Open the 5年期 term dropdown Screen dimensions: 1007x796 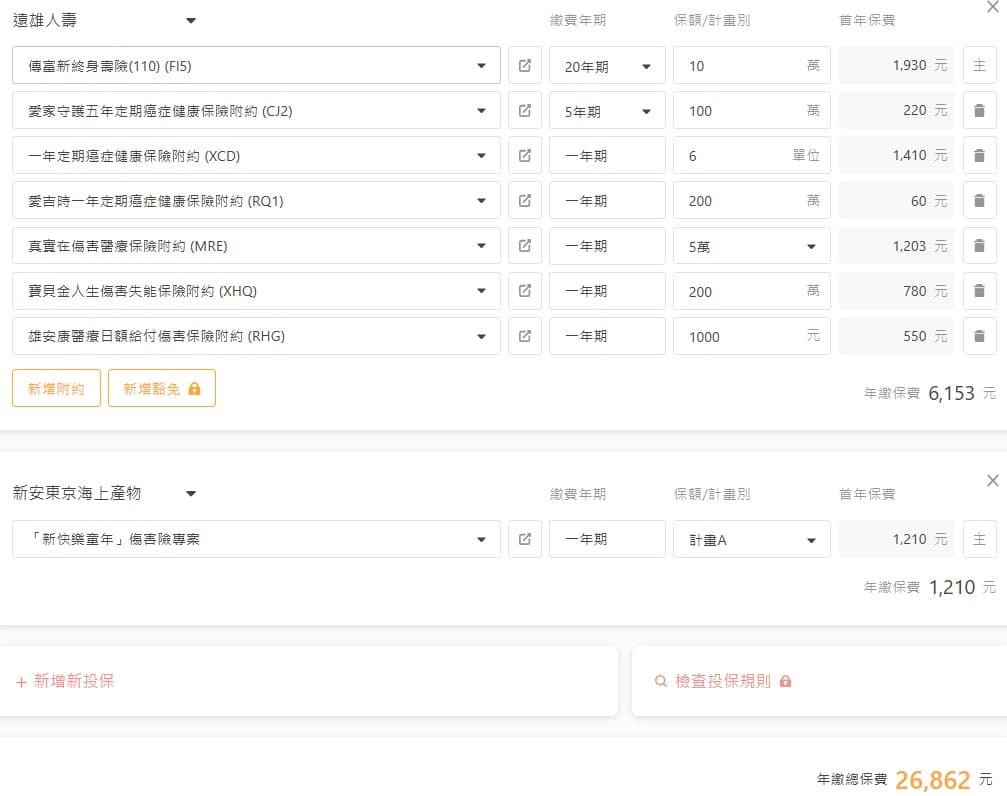pos(607,111)
